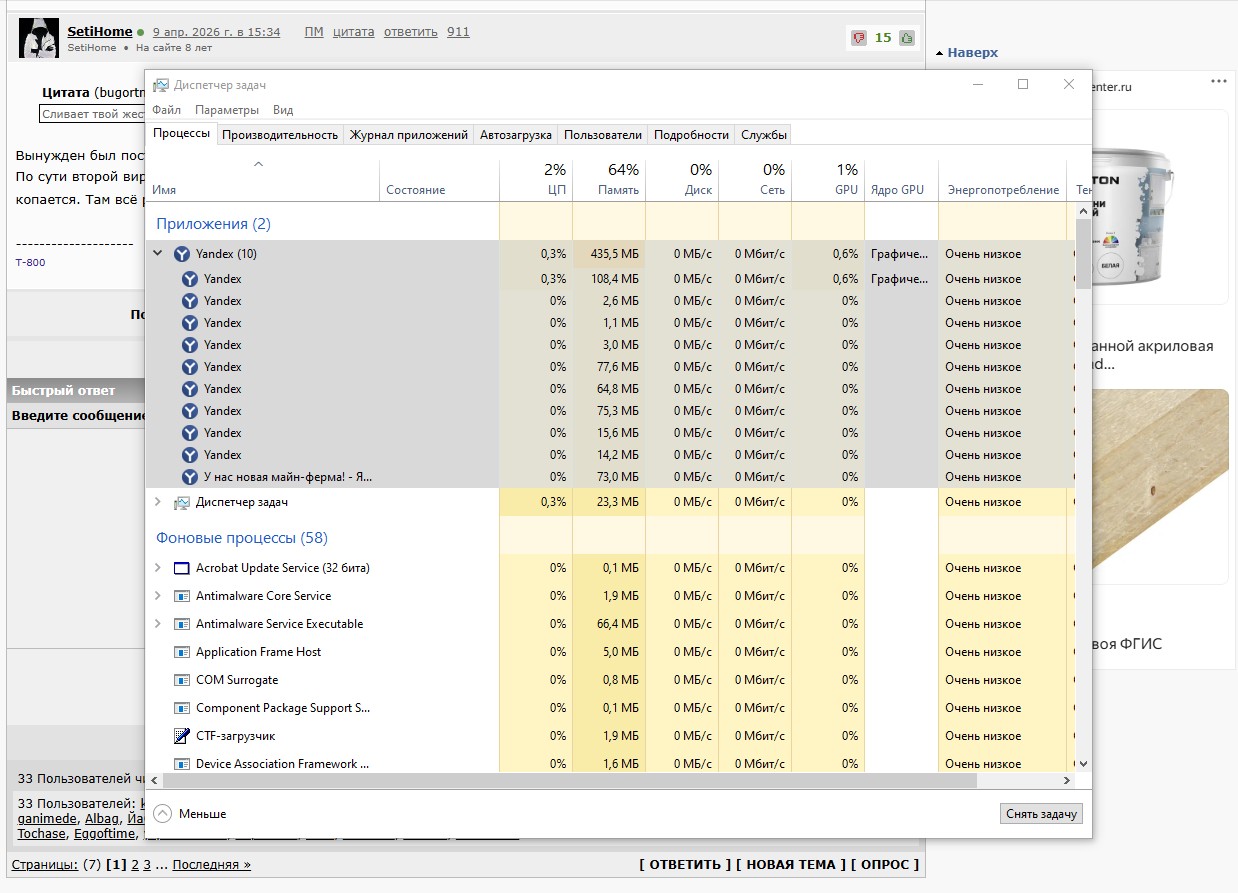This screenshot has width=1238, height=893.
Task: Click the Диспетчер задач process row icon
Action: coord(181,502)
